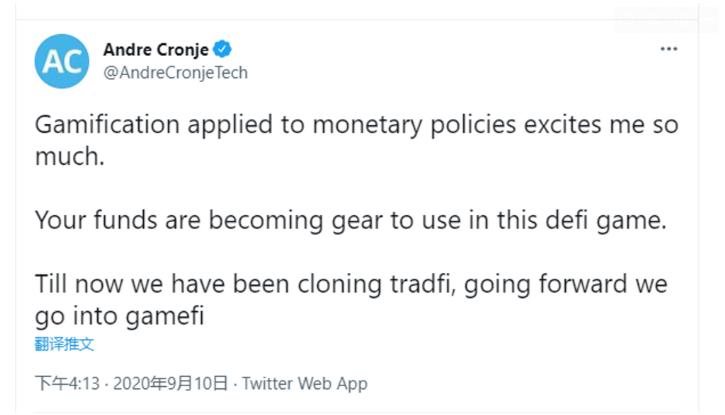Click the blue AC profile avatar
The width and height of the screenshot is (725, 415).
click(x=62, y=60)
